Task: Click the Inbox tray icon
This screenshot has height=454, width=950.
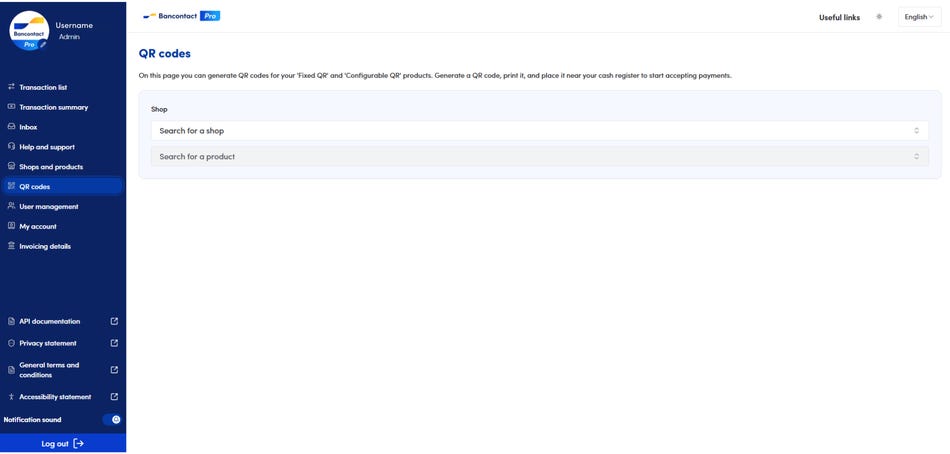Action: click(x=11, y=127)
